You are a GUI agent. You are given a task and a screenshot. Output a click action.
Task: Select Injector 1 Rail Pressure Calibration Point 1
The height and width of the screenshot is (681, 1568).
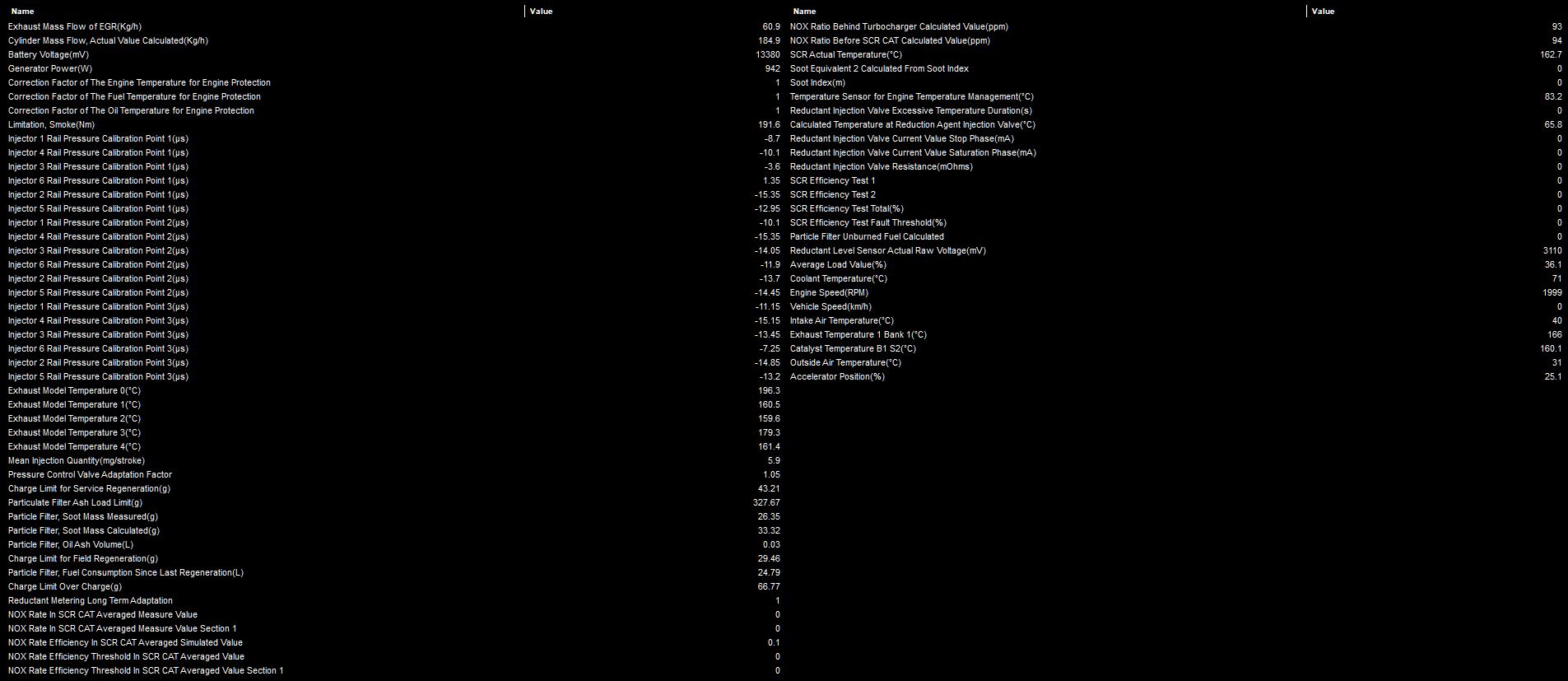point(393,138)
